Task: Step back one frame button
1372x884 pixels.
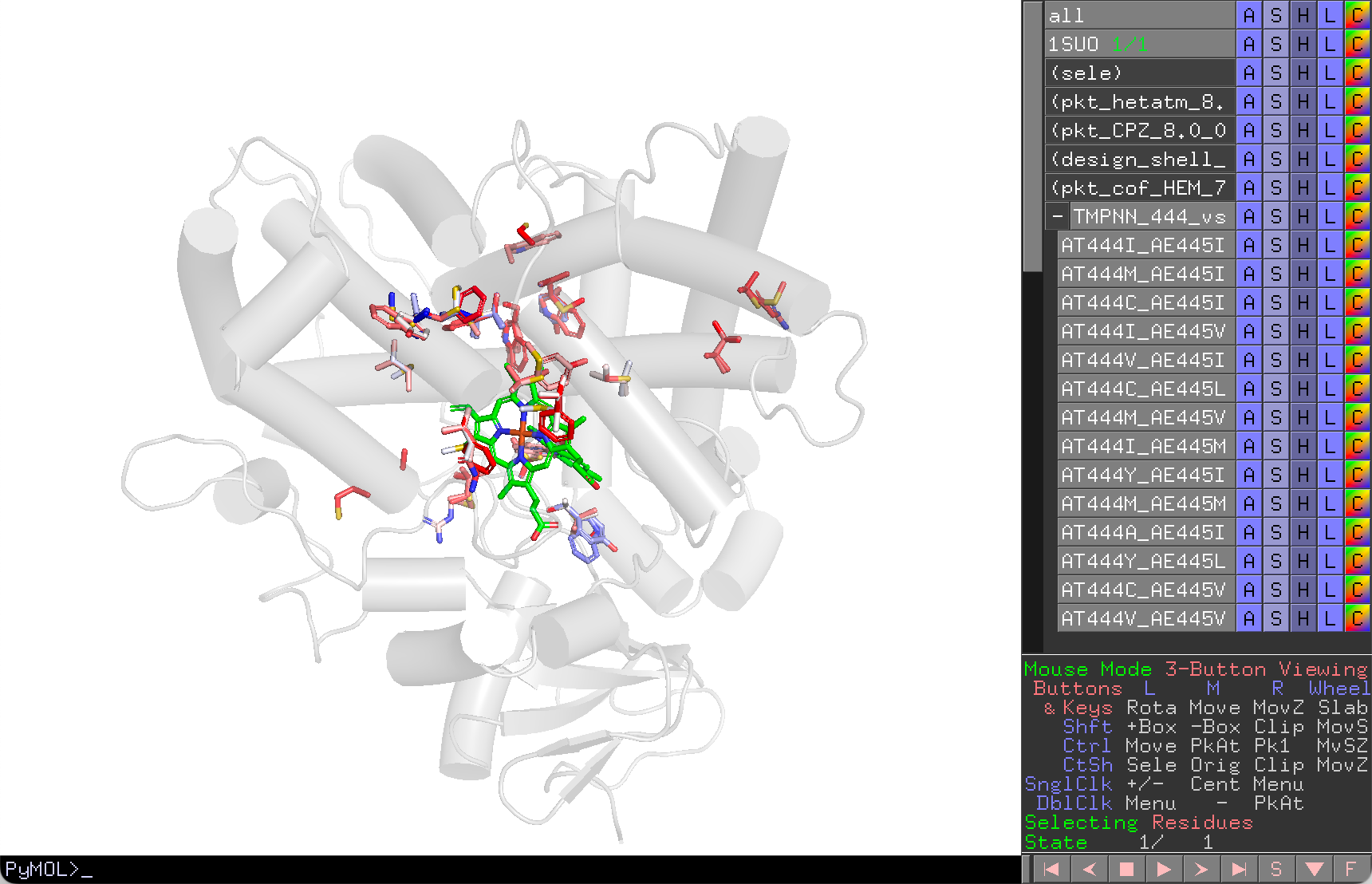Action: pos(1089,869)
